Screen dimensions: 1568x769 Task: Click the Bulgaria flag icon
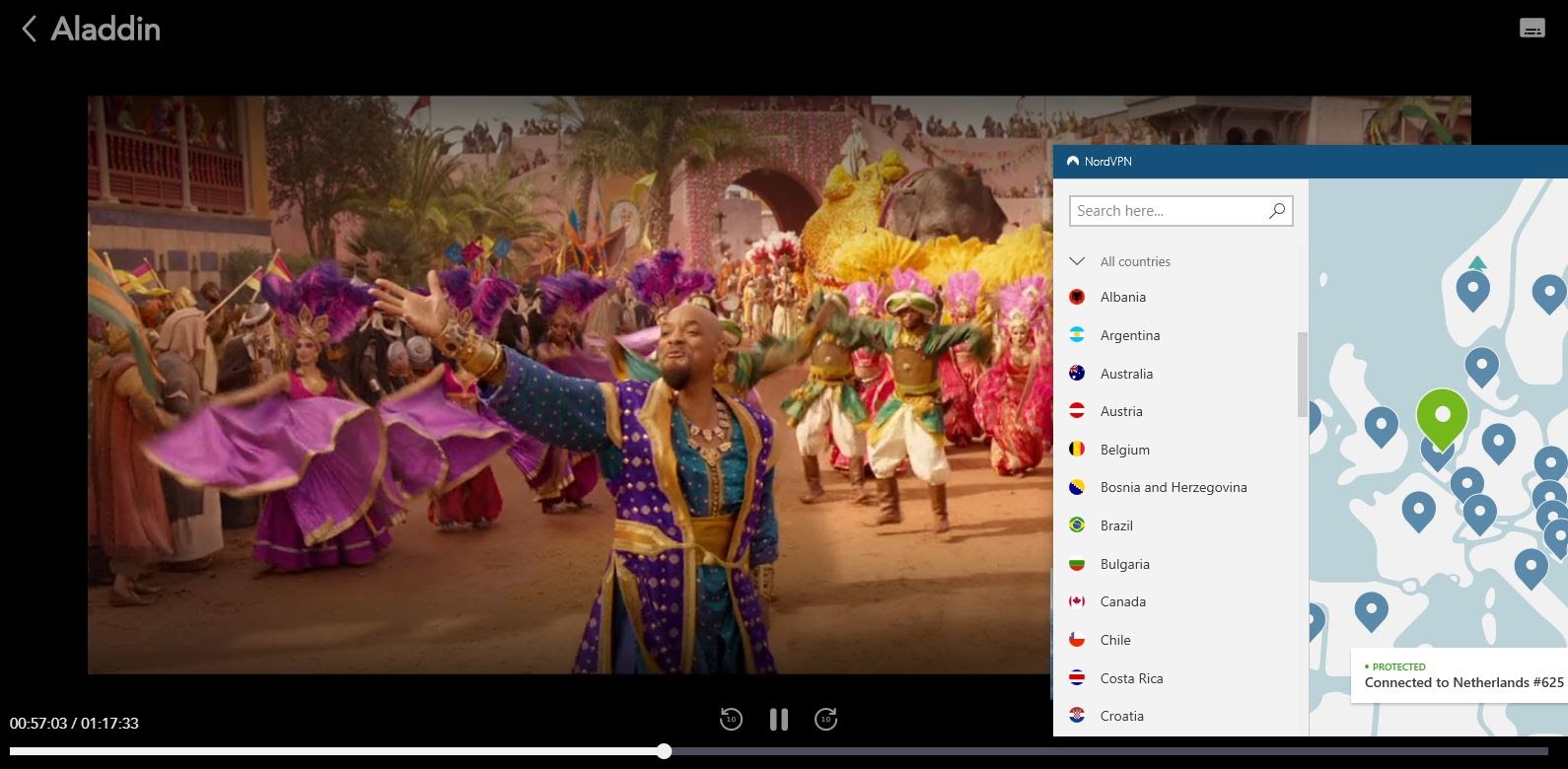pyautogui.click(x=1078, y=564)
